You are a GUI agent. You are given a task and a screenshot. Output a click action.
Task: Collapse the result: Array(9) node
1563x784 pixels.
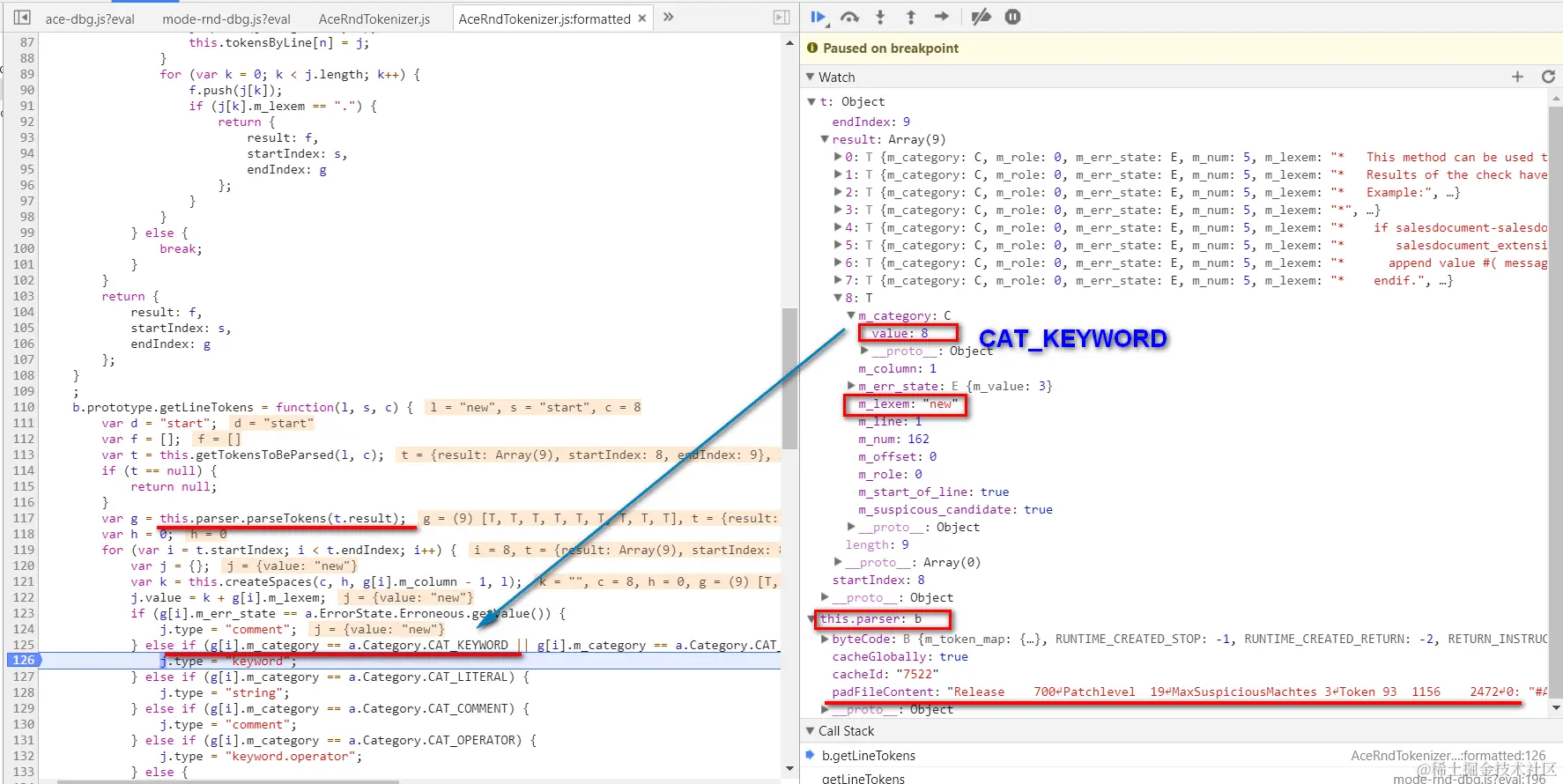coord(825,139)
